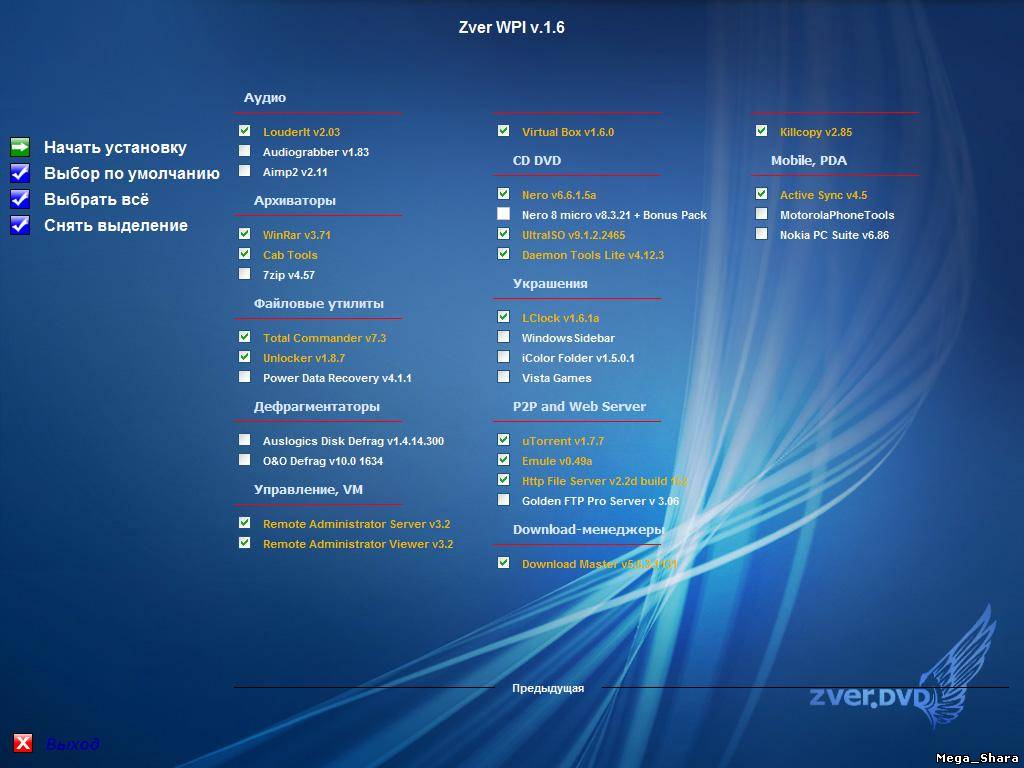1024x768 pixels.
Task: Click the Выход exit link
Action: [x=72, y=744]
